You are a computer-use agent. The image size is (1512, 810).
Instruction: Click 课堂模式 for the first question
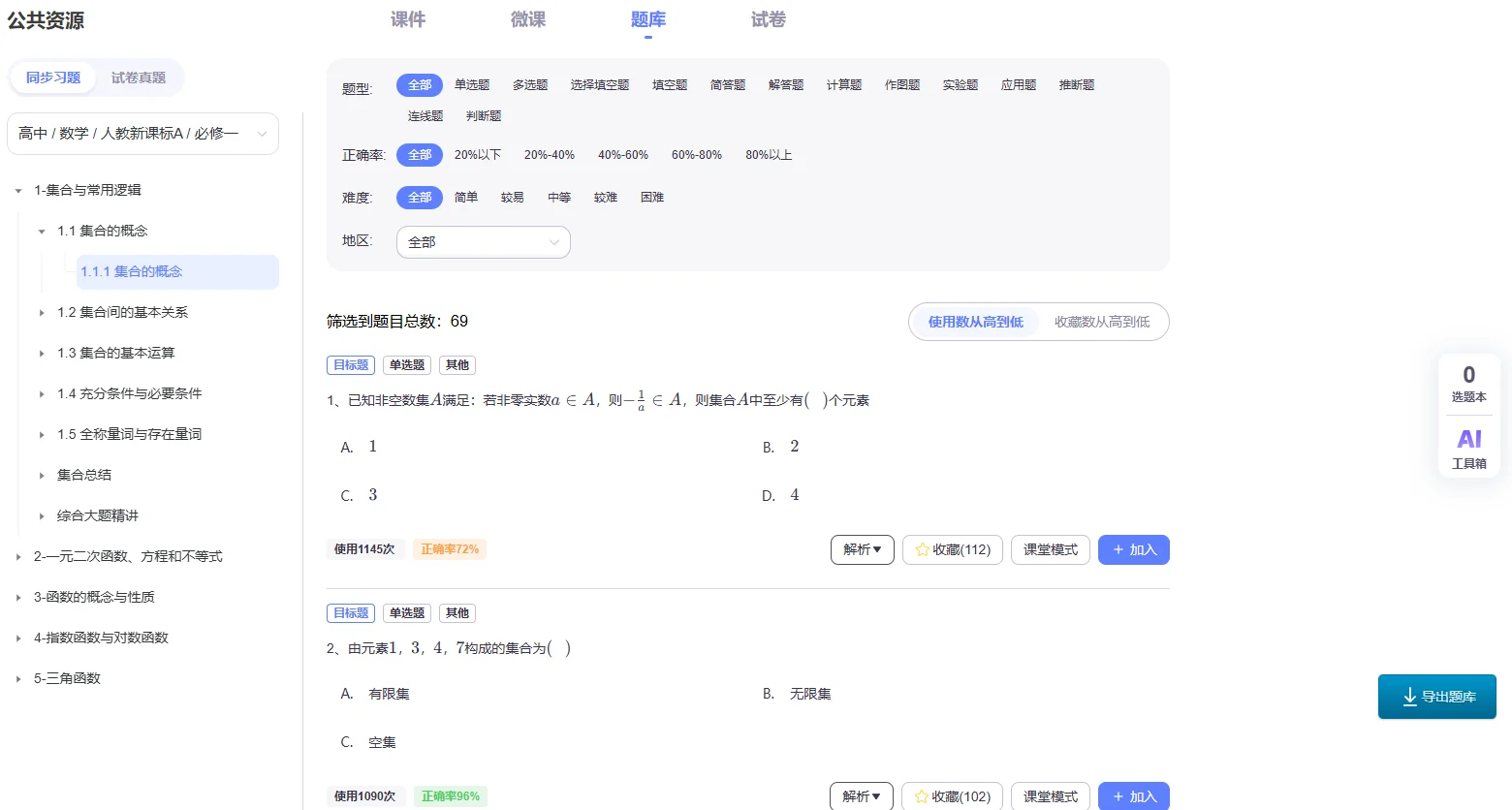[1050, 549]
